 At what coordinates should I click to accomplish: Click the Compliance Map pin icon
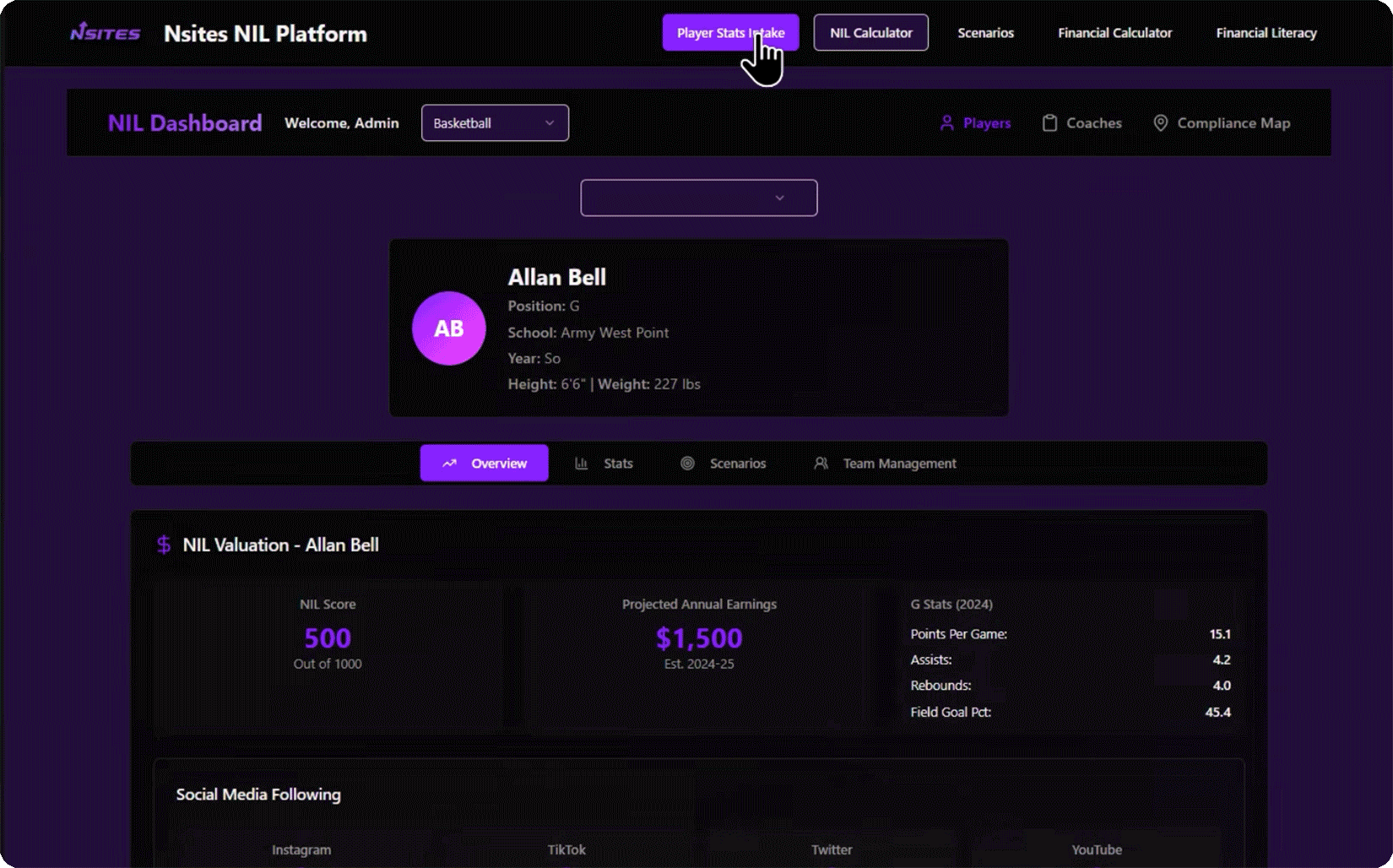(x=1161, y=123)
